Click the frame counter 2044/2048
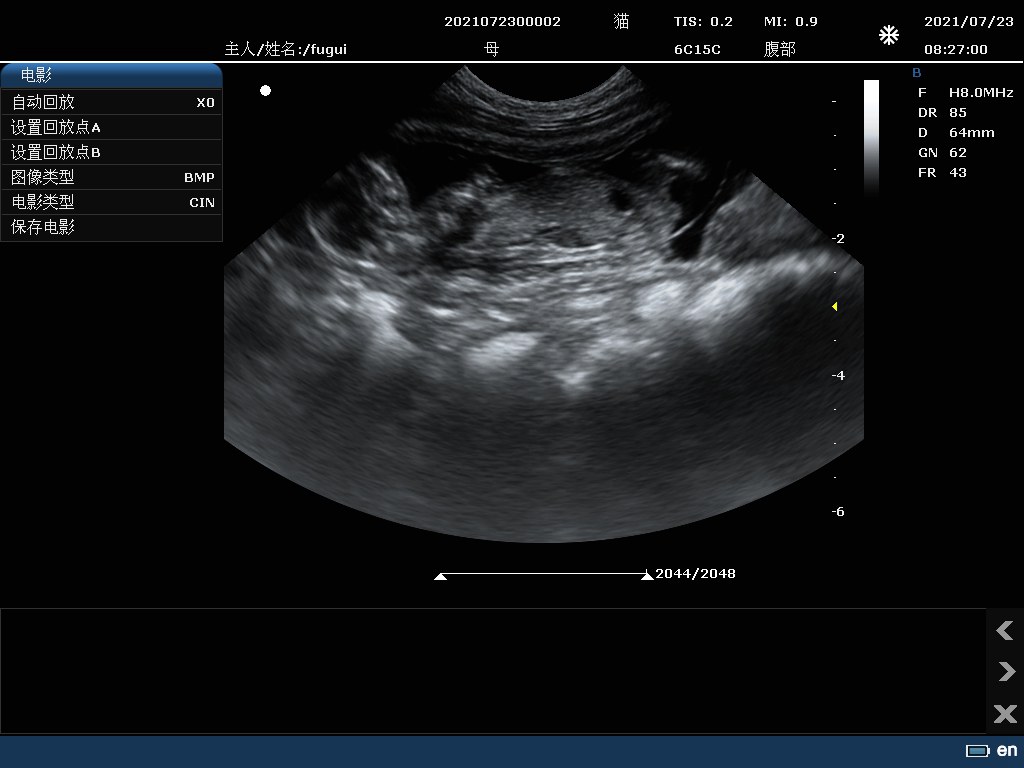Image resolution: width=1024 pixels, height=768 pixels. [x=695, y=573]
